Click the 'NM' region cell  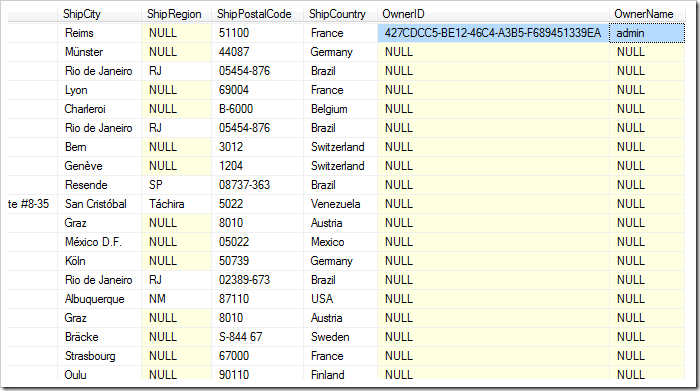[x=176, y=299]
